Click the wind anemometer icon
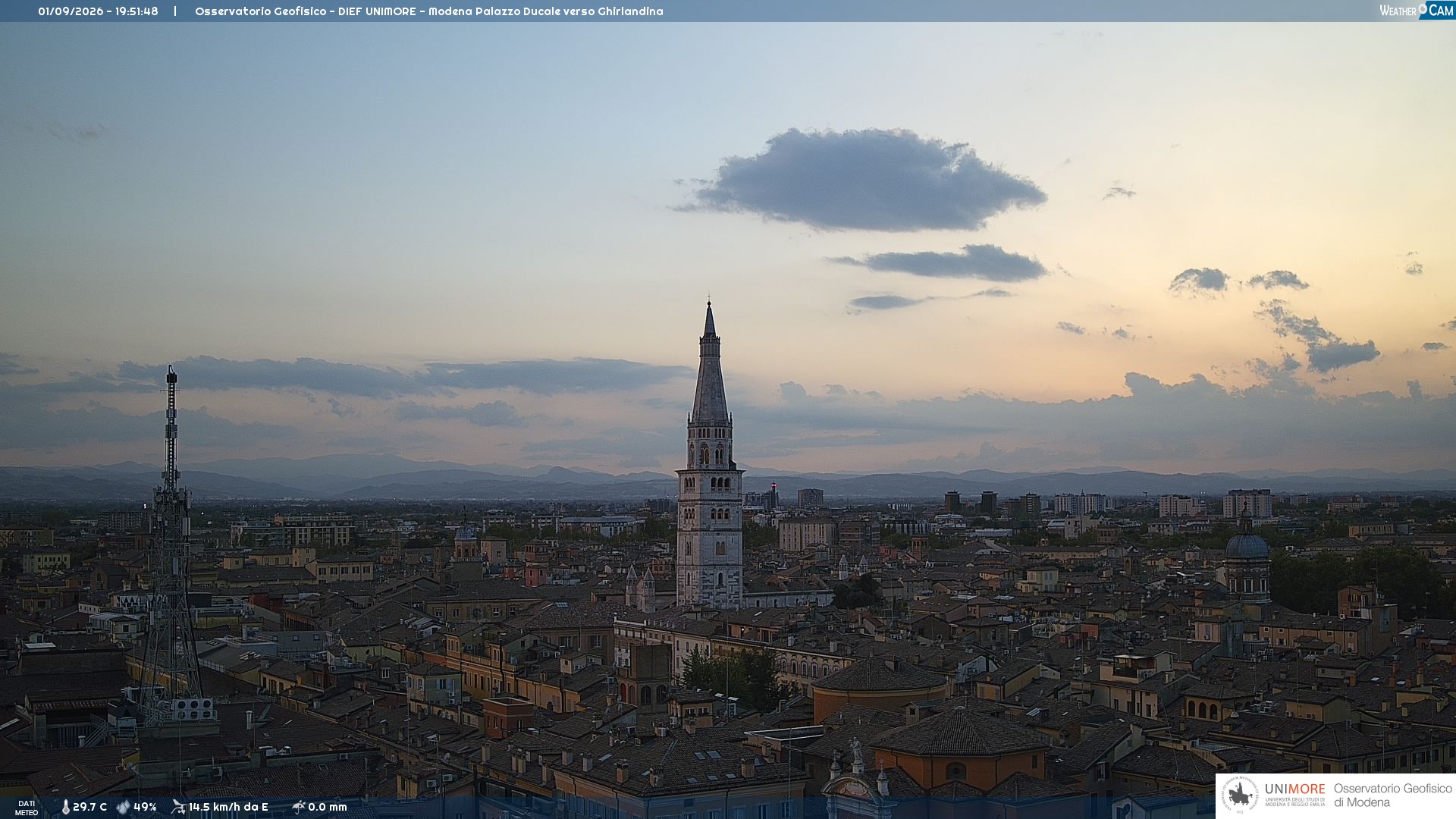Viewport: 1456px width, 819px height. 178,808
